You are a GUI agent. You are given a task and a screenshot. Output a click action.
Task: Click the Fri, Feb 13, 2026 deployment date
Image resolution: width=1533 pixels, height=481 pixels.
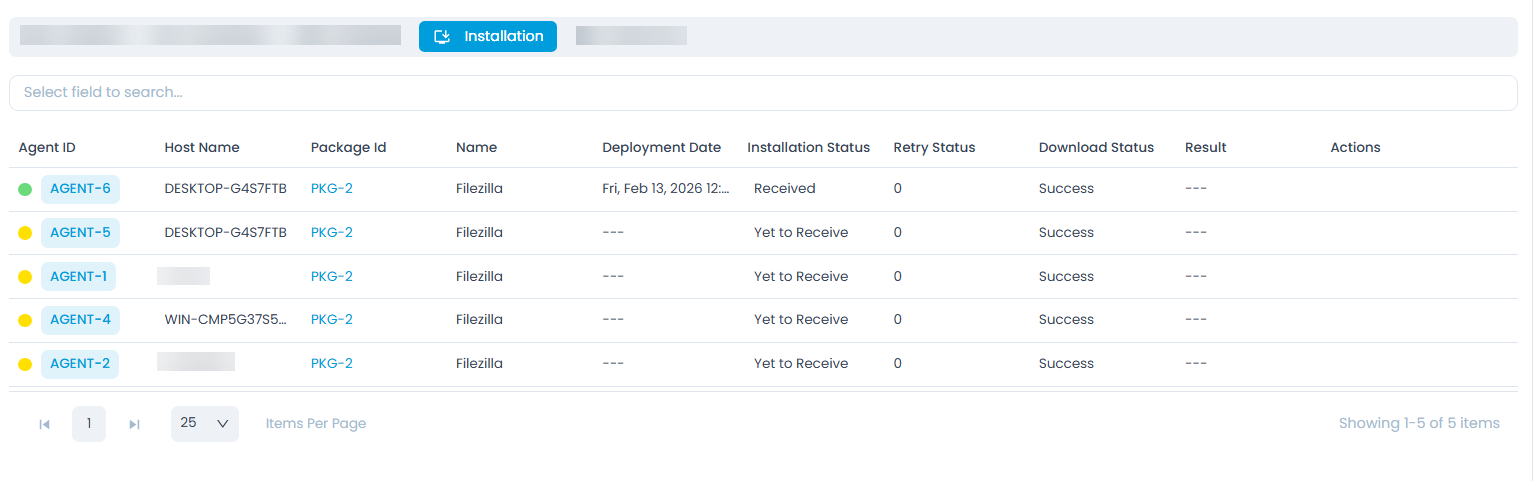click(x=666, y=189)
